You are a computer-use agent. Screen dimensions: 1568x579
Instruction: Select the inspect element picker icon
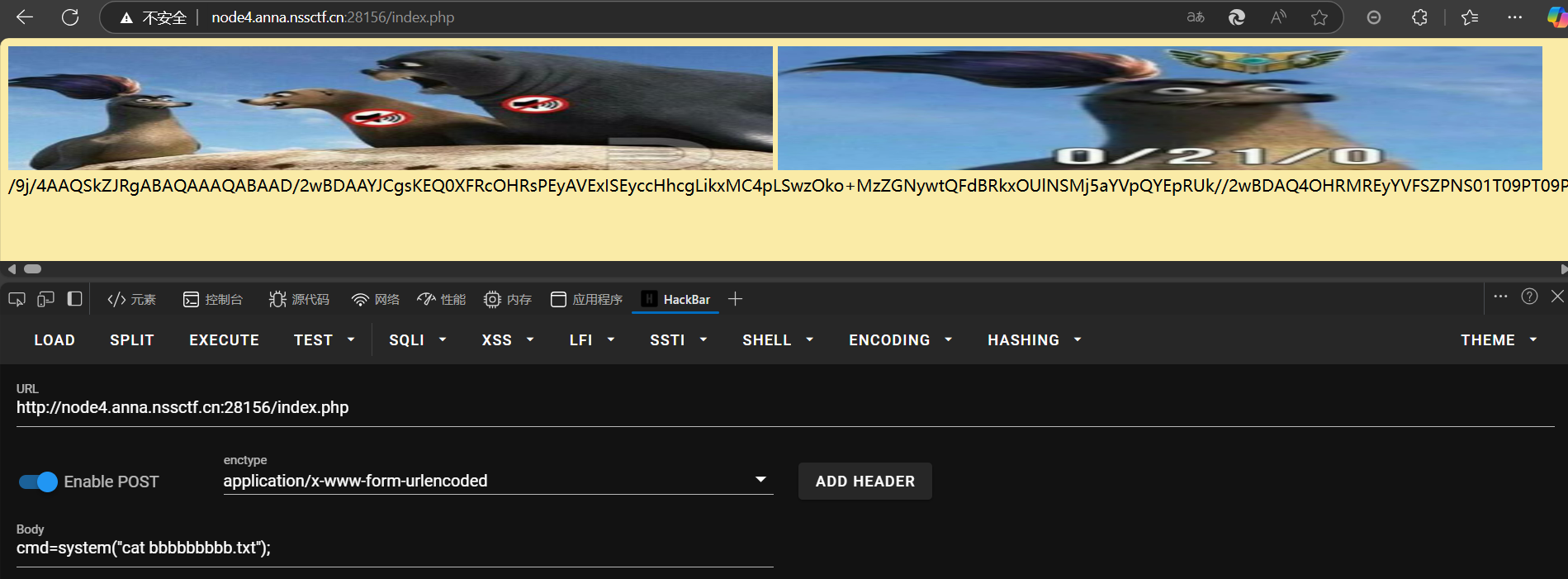click(x=17, y=299)
